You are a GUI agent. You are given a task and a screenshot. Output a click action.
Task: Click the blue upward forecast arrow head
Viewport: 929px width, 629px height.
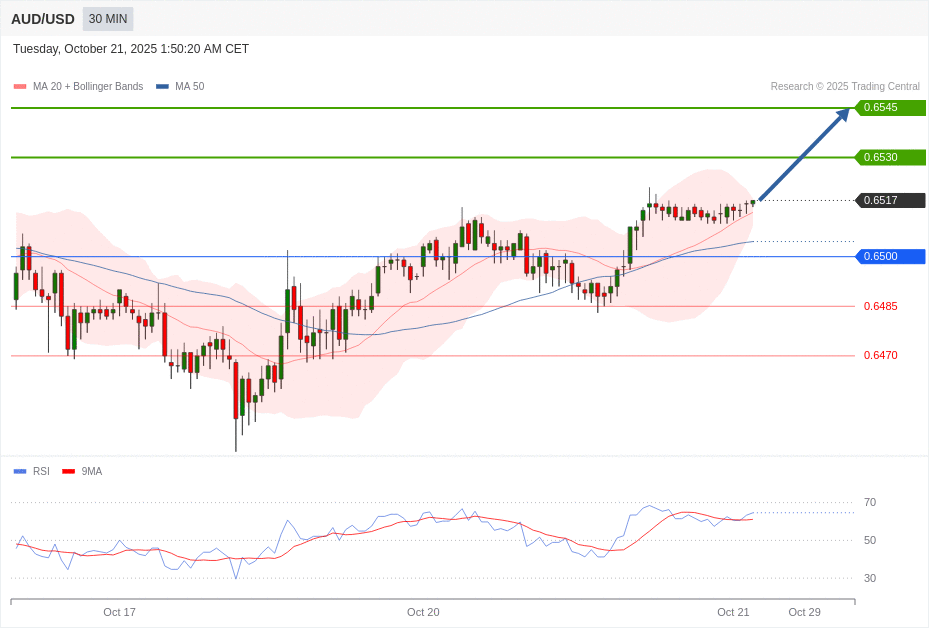pos(843,114)
